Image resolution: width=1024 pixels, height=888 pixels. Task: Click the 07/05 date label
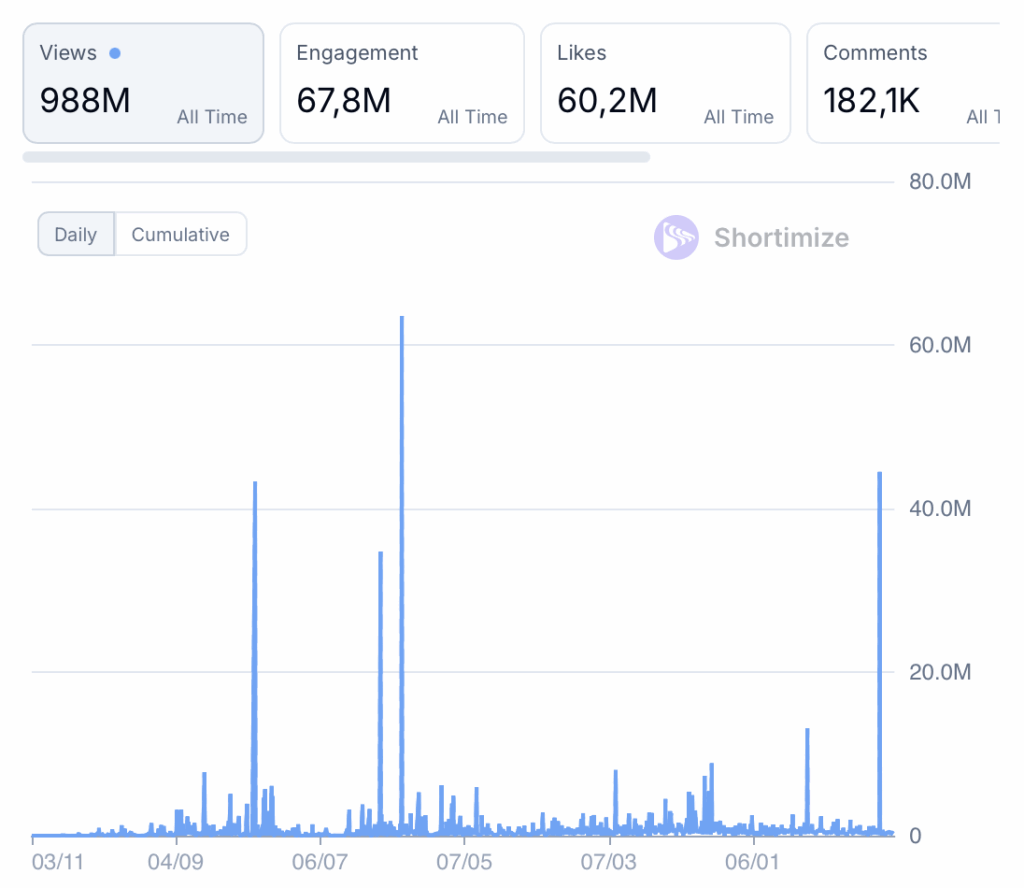pos(464,861)
